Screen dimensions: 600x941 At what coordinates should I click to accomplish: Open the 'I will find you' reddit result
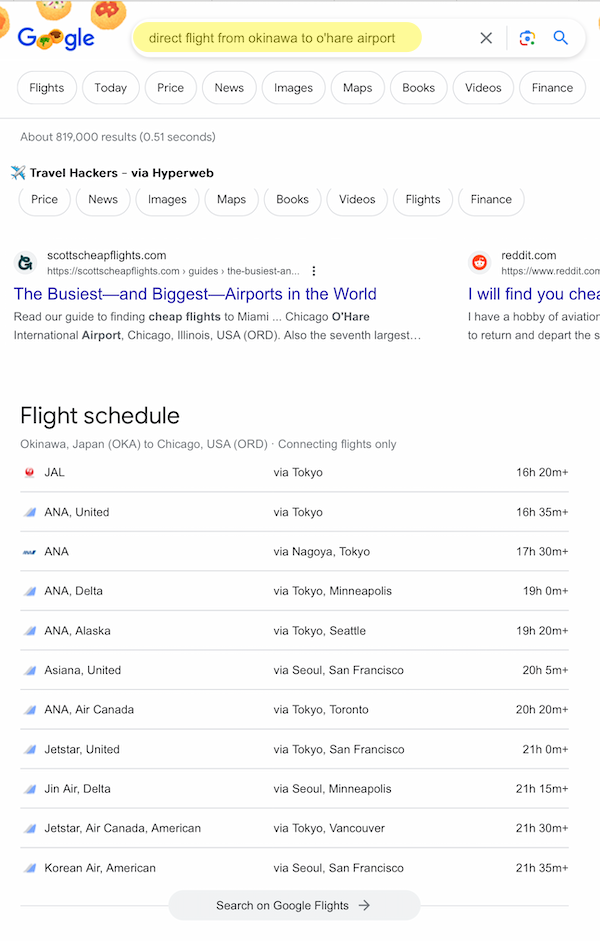point(534,294)
